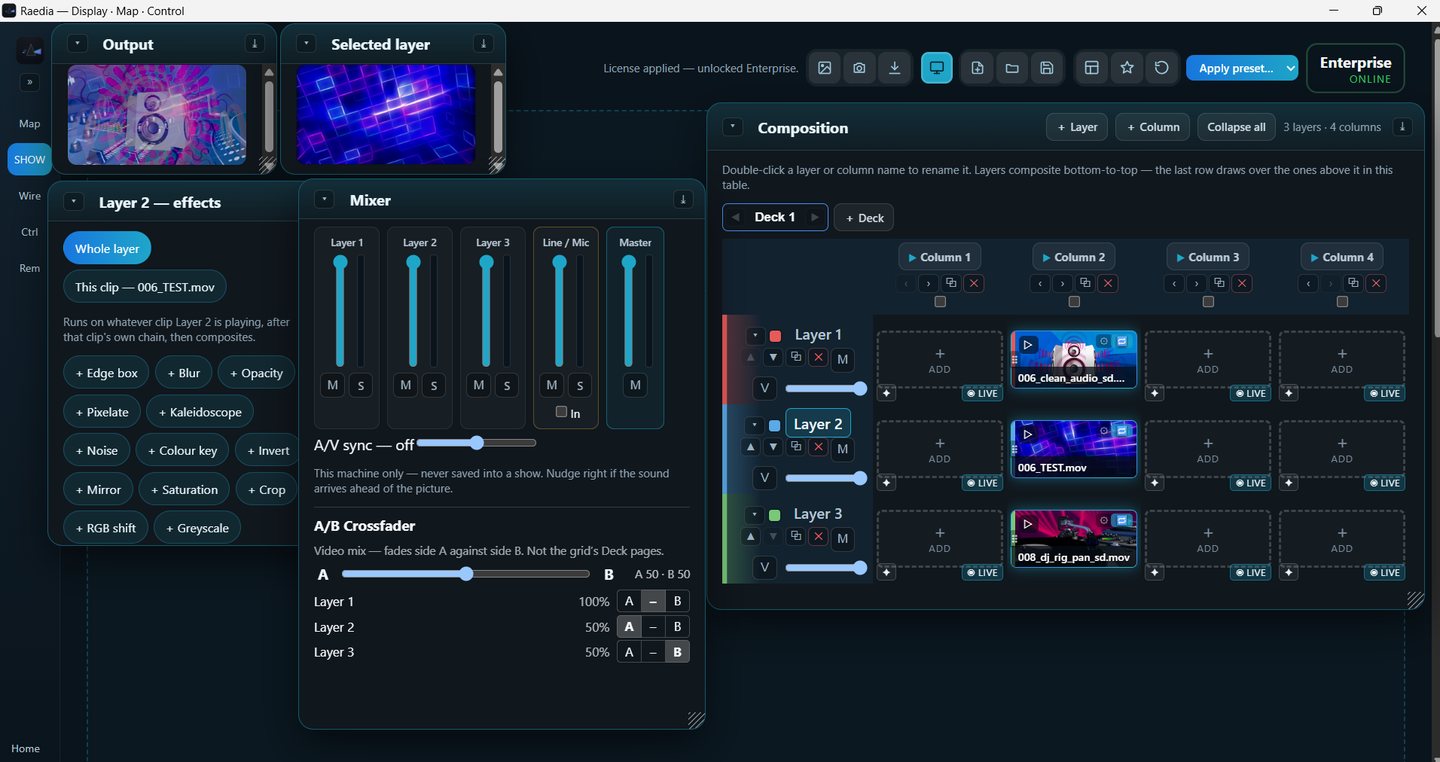
Task: Toggle the monitor display icon in top toolbar
Action: (937, 68)
